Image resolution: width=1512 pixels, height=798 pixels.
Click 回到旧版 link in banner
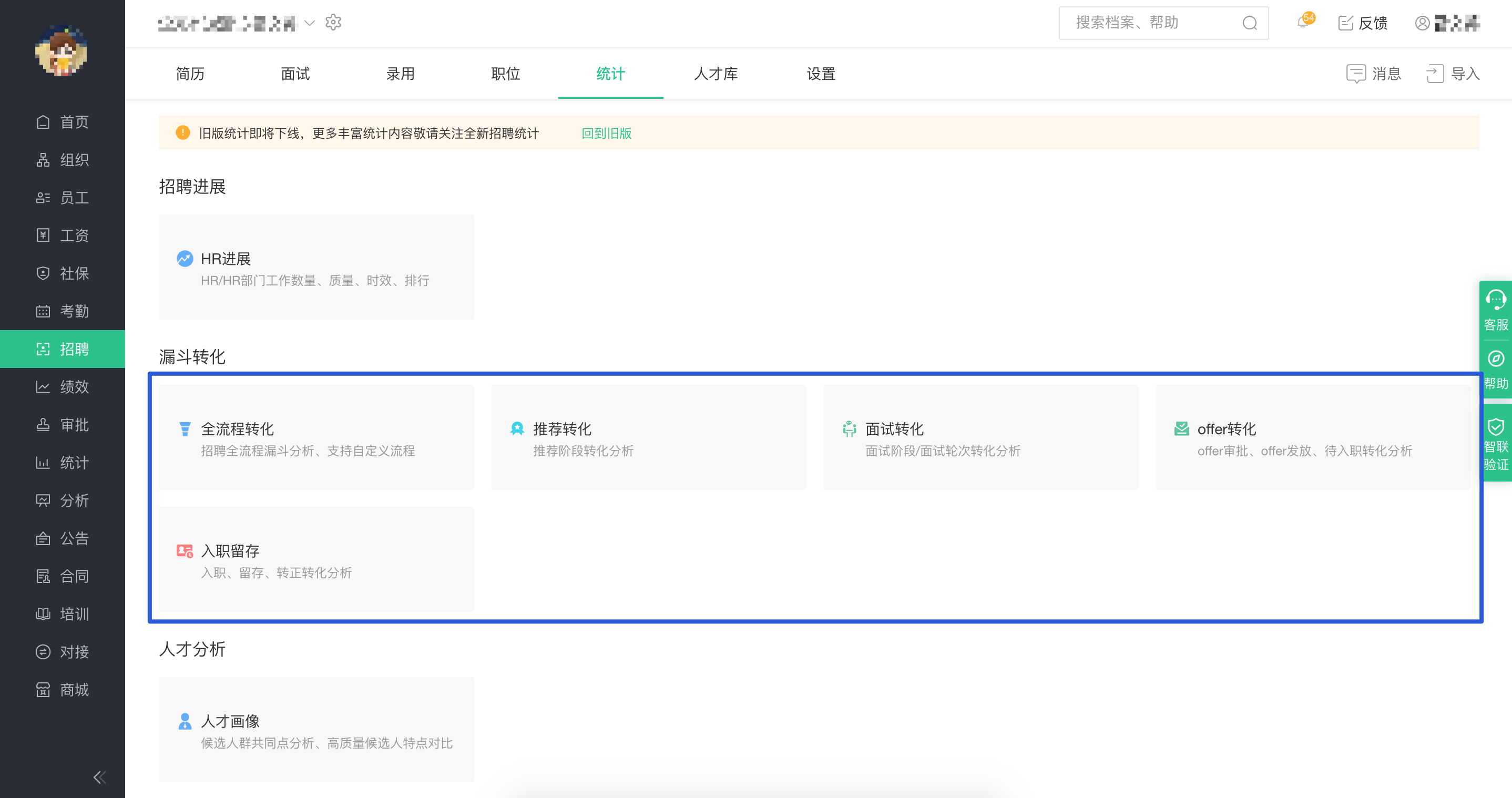[x=606, y=133]
